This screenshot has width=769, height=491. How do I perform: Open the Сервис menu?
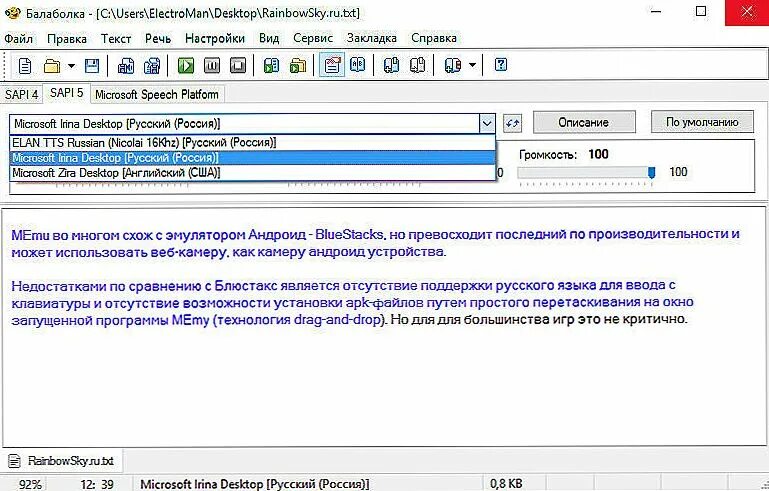[313, 38]
